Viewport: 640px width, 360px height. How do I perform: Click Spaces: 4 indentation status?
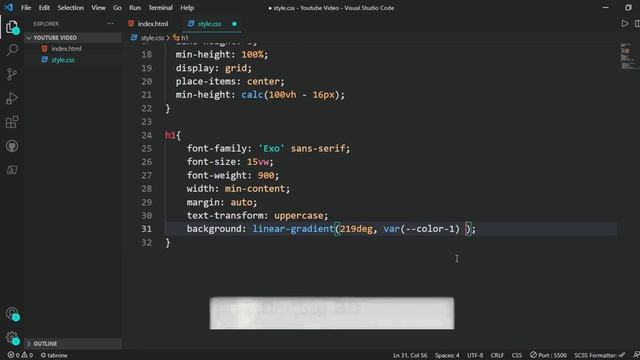(447, 355)
